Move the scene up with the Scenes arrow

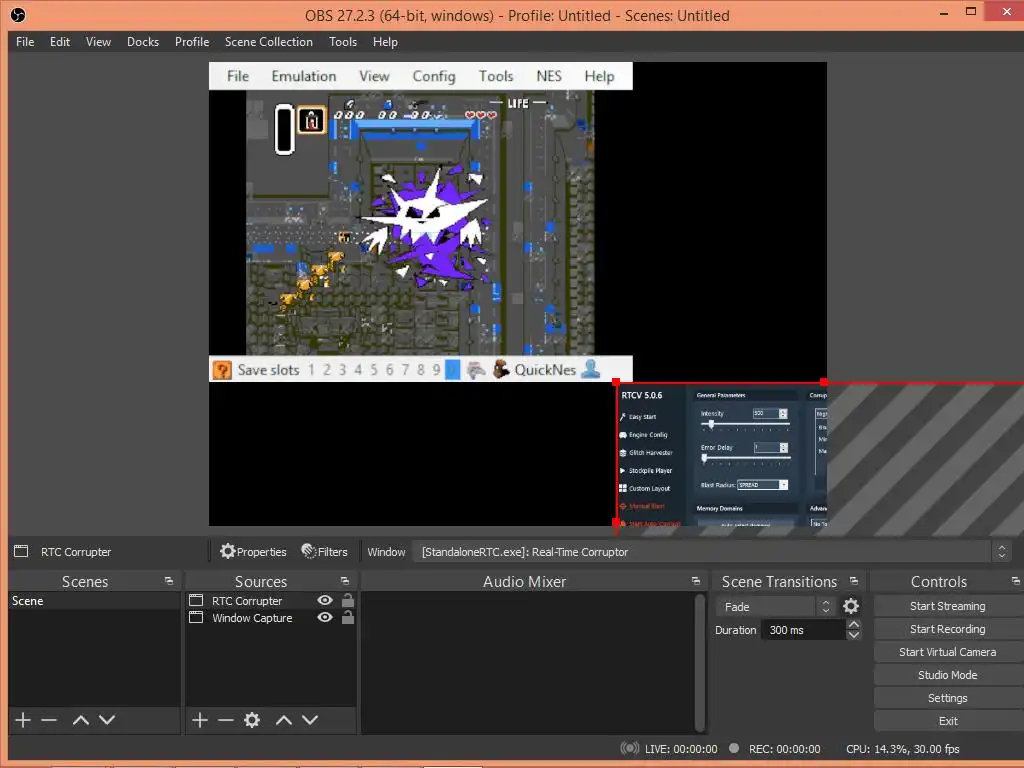81,720
